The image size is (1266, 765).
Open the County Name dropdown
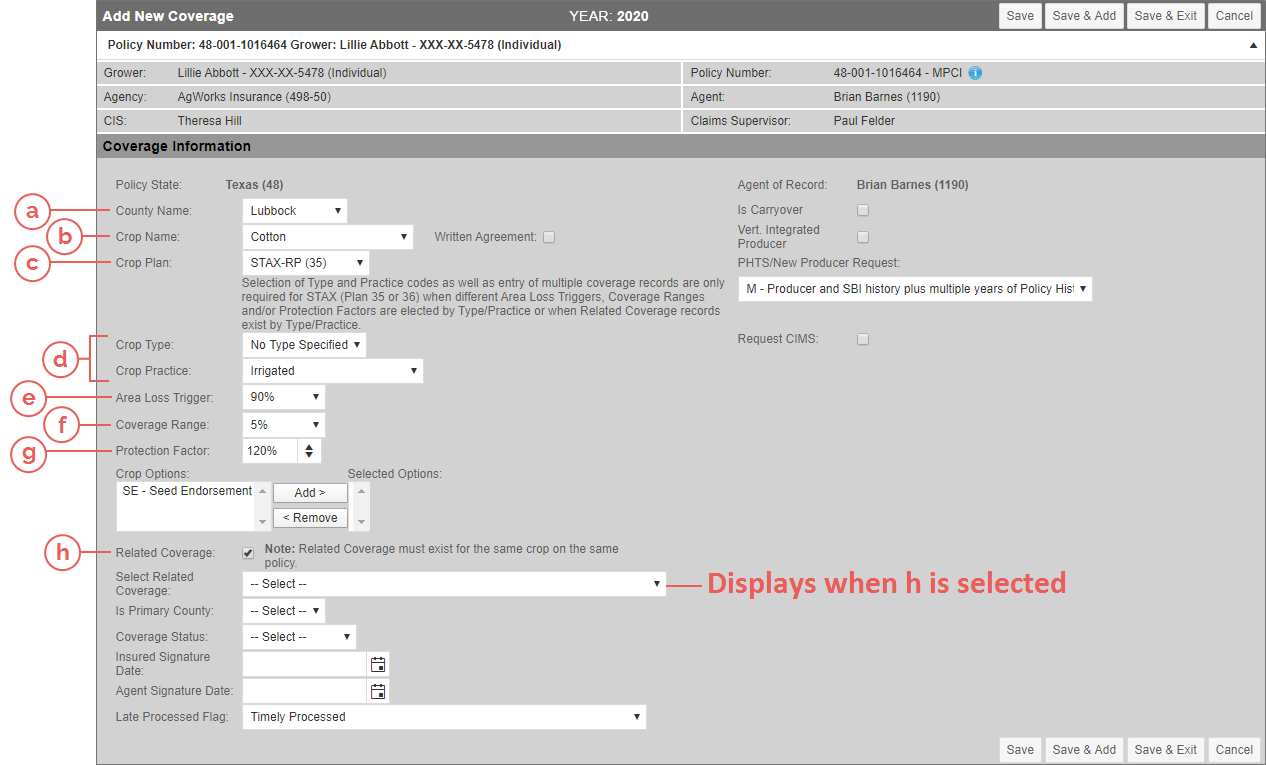pyautogui.click(x=296, y=211)
